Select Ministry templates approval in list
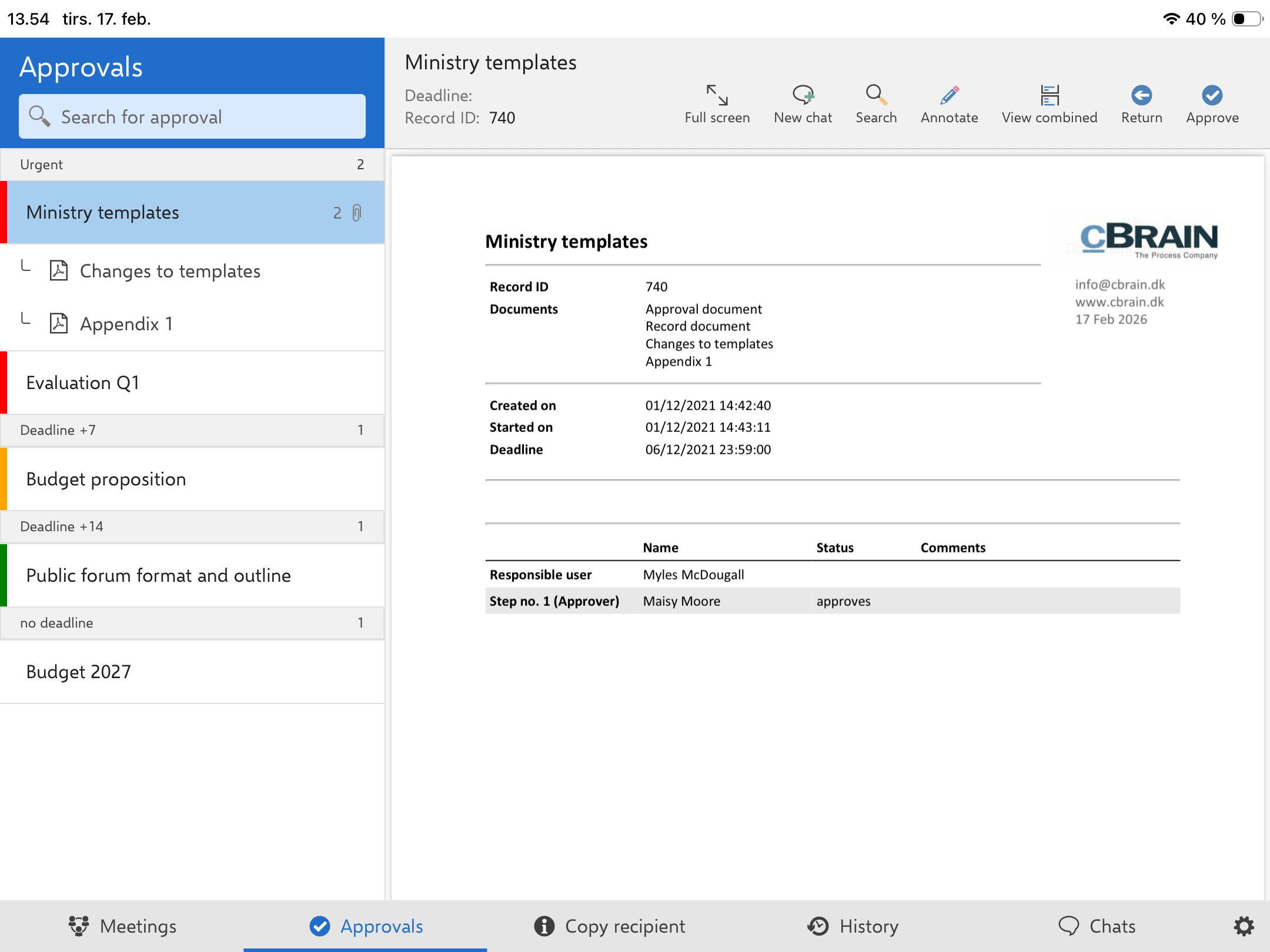The image size is (1270, 952). pos(192,212)
